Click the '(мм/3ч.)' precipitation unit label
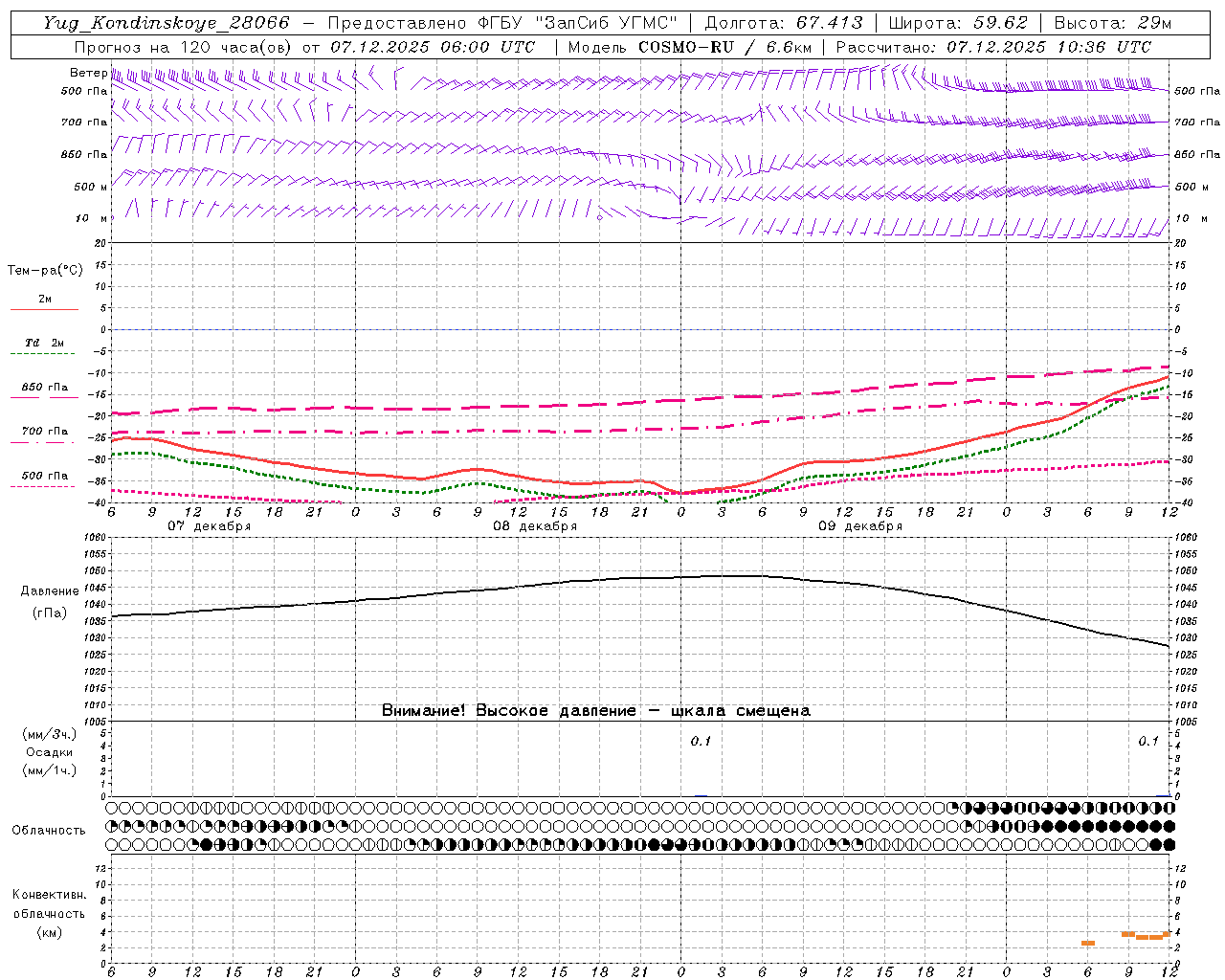 click(x=49, y=734)
